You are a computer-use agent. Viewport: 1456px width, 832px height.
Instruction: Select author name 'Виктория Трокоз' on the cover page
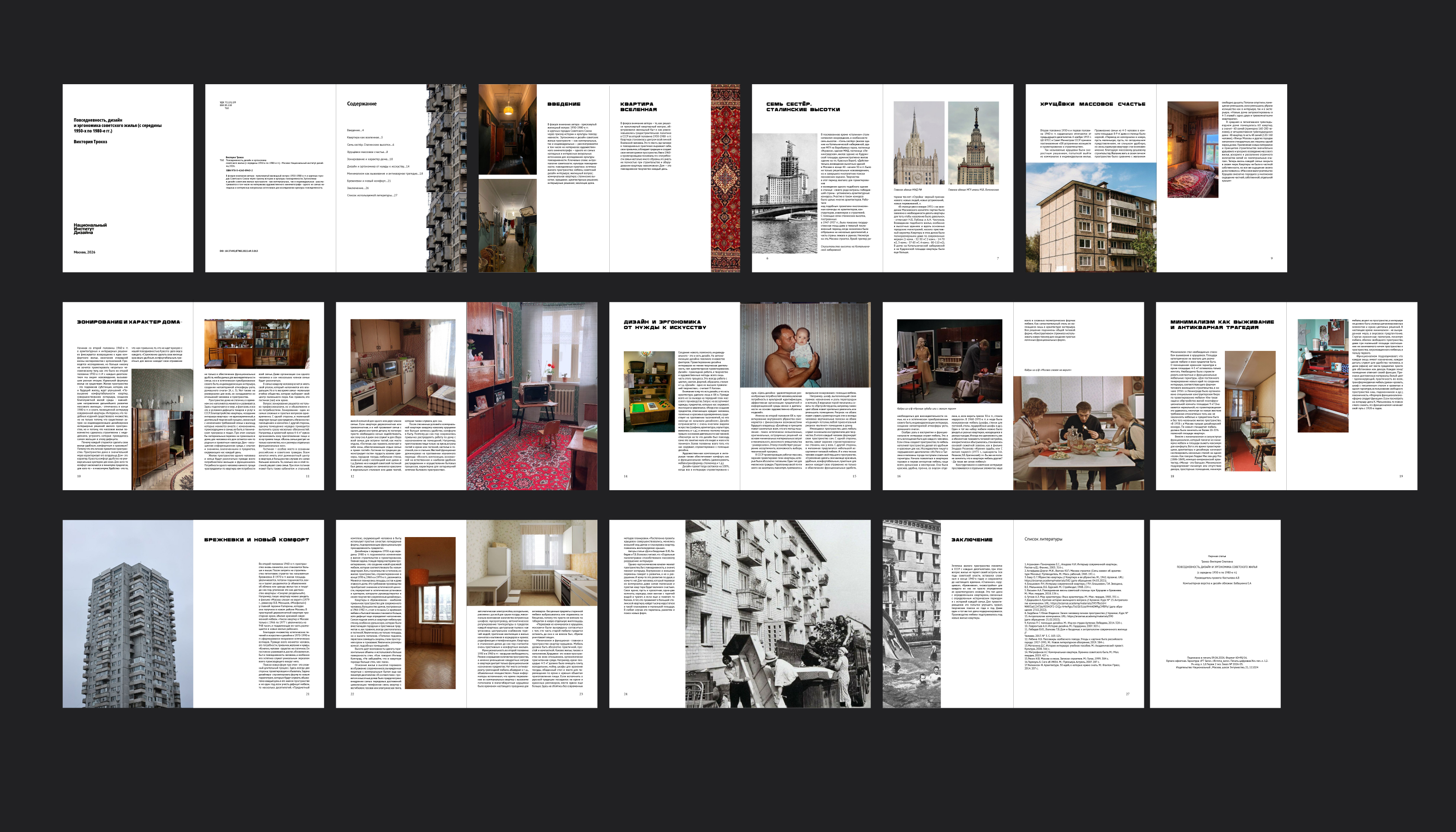90,142
